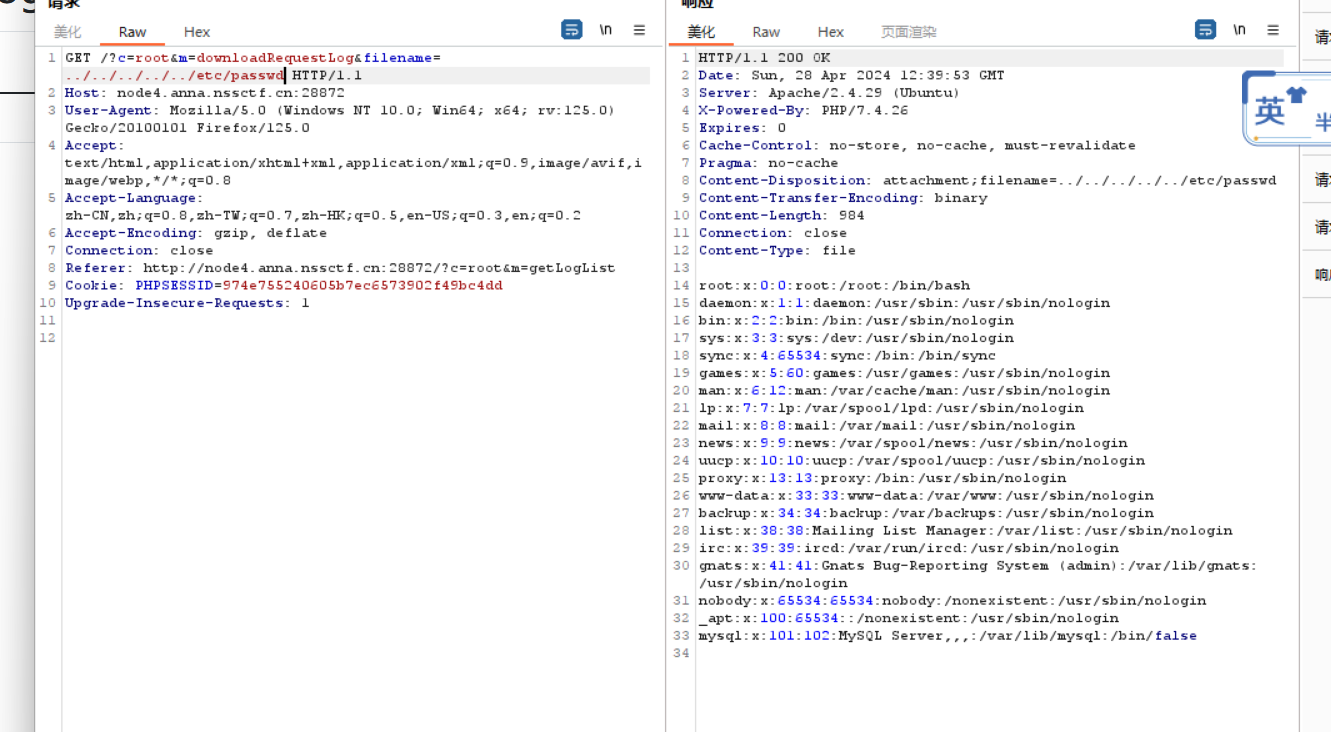Viewport: 1331px width, 732px height.
Task: Click the sync:x:4:65534 passwd entry
Action: [x=847, y=355]
